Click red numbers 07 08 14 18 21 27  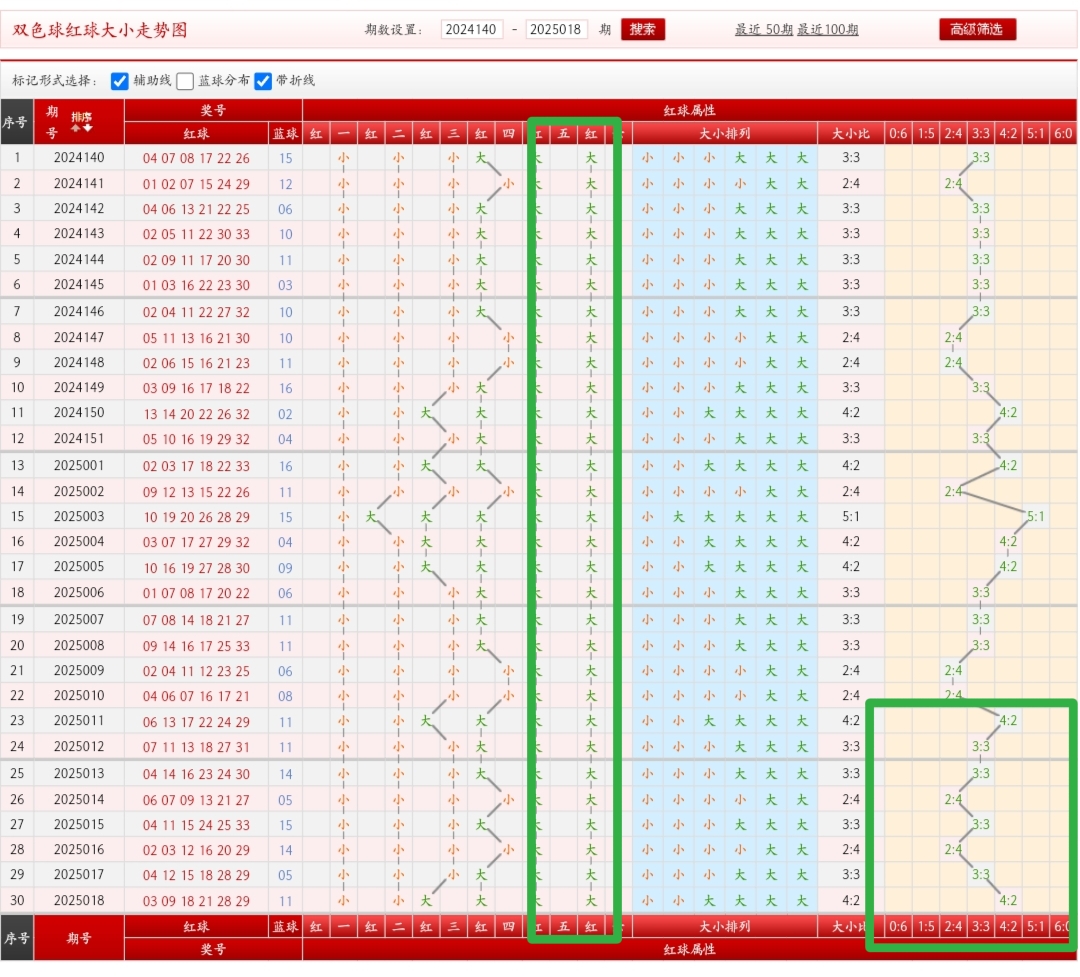coord(196,620)
